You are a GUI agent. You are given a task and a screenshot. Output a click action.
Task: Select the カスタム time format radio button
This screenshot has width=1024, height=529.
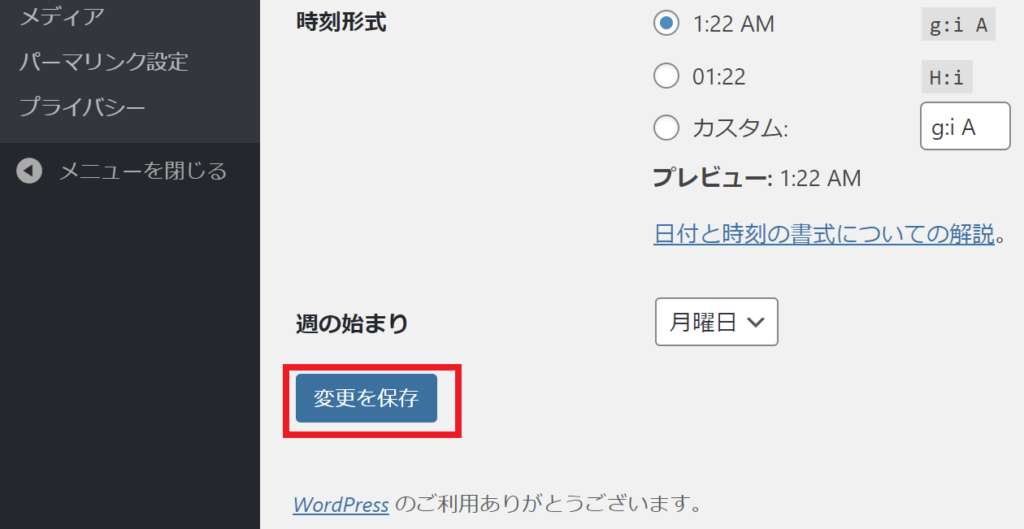666,127
